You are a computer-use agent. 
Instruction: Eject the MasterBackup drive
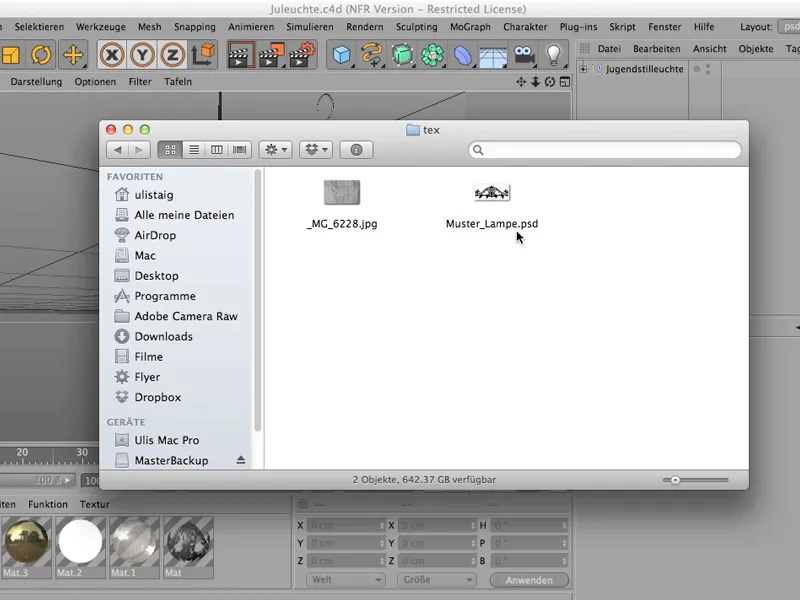241,460
